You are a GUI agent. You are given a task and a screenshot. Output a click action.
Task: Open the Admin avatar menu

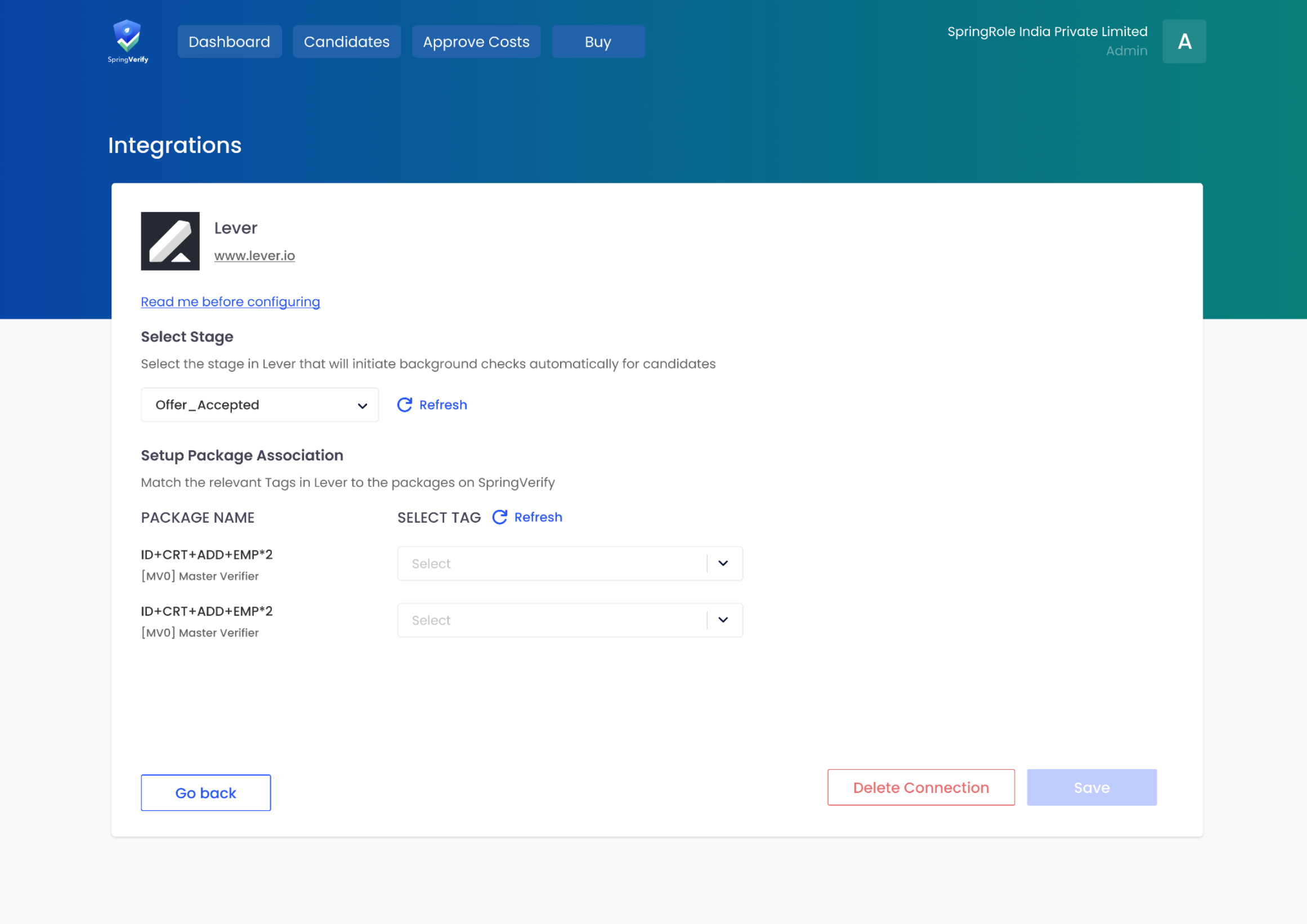1184,41
